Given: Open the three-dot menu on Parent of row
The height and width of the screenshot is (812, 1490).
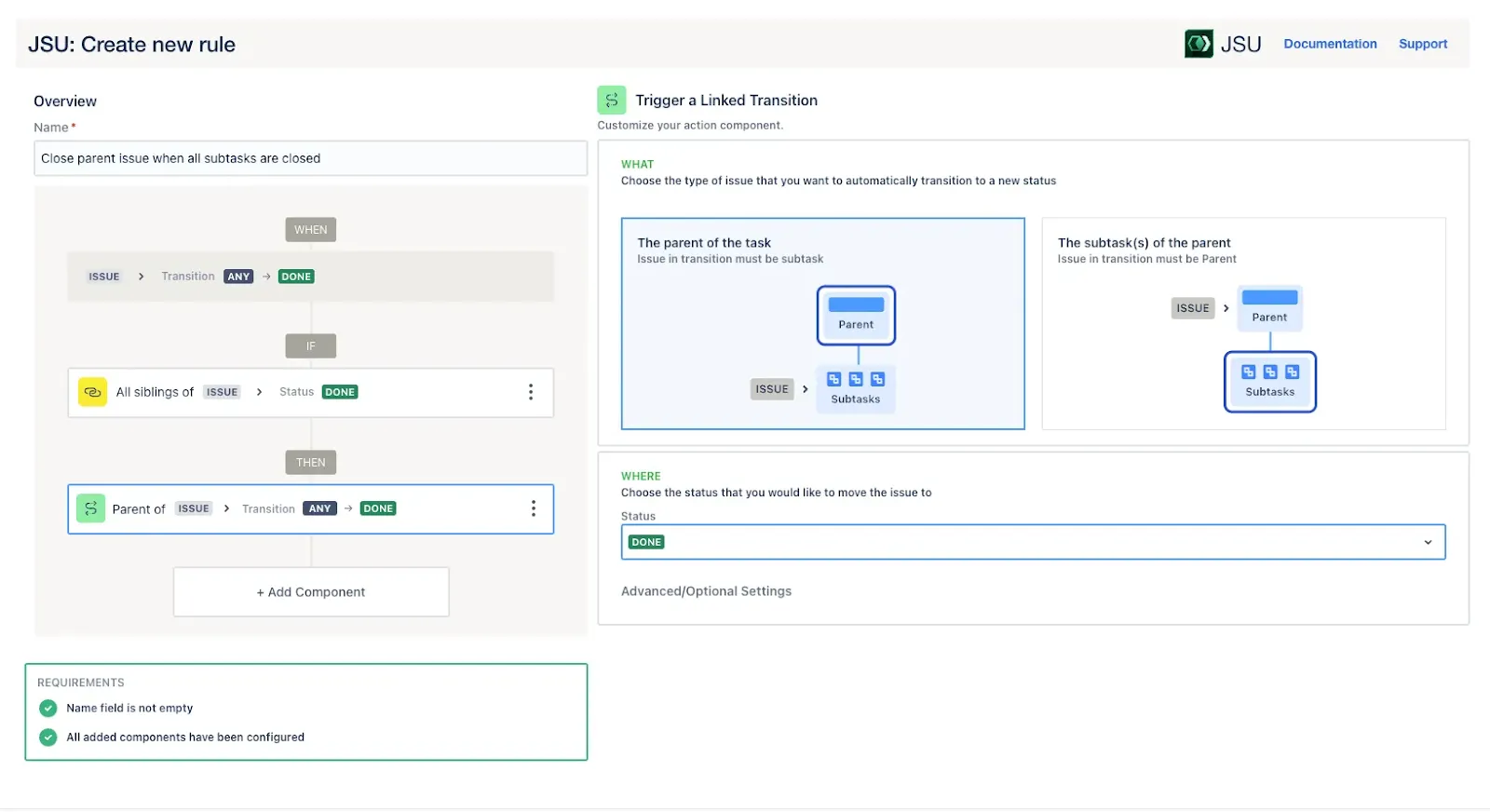Looking at the screenshot, I should (x=534, y=508).
